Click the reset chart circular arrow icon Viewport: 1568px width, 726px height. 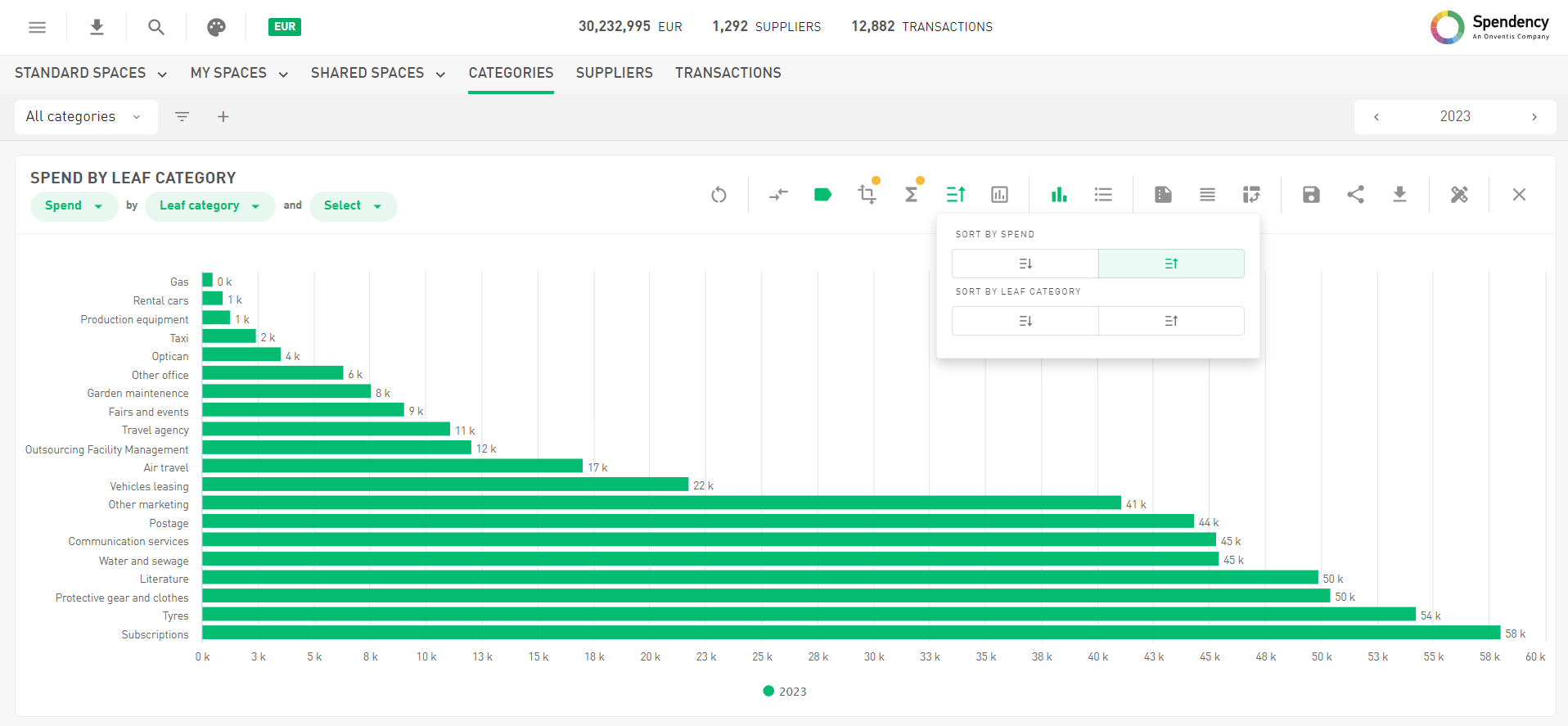coord(719,195)
